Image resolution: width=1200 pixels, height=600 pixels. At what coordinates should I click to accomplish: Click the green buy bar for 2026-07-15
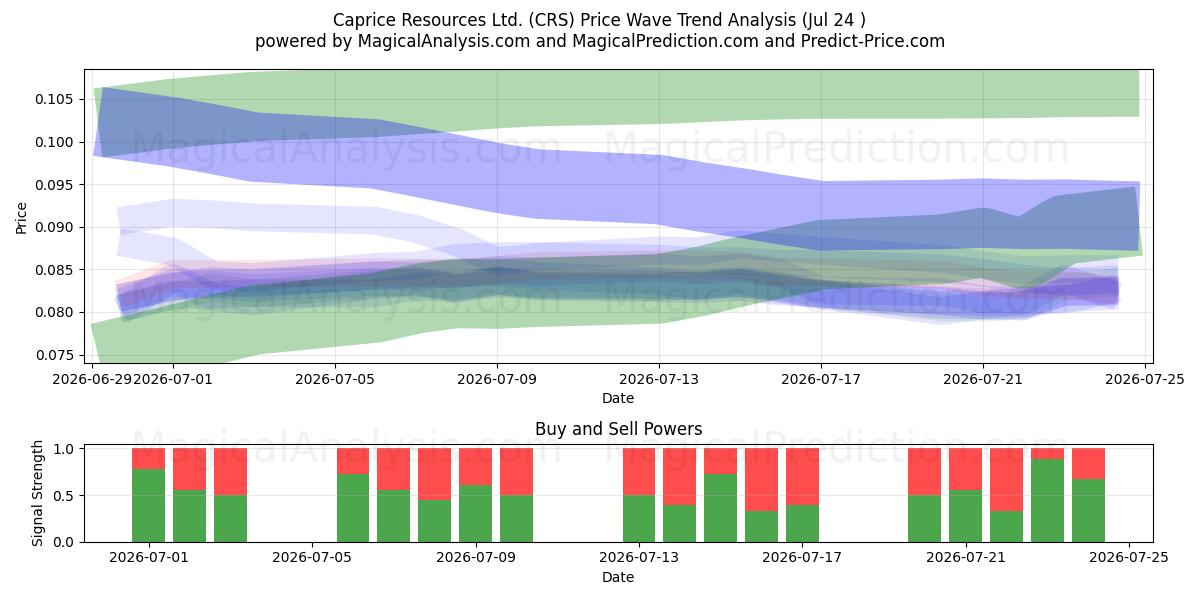click(720, 508)
